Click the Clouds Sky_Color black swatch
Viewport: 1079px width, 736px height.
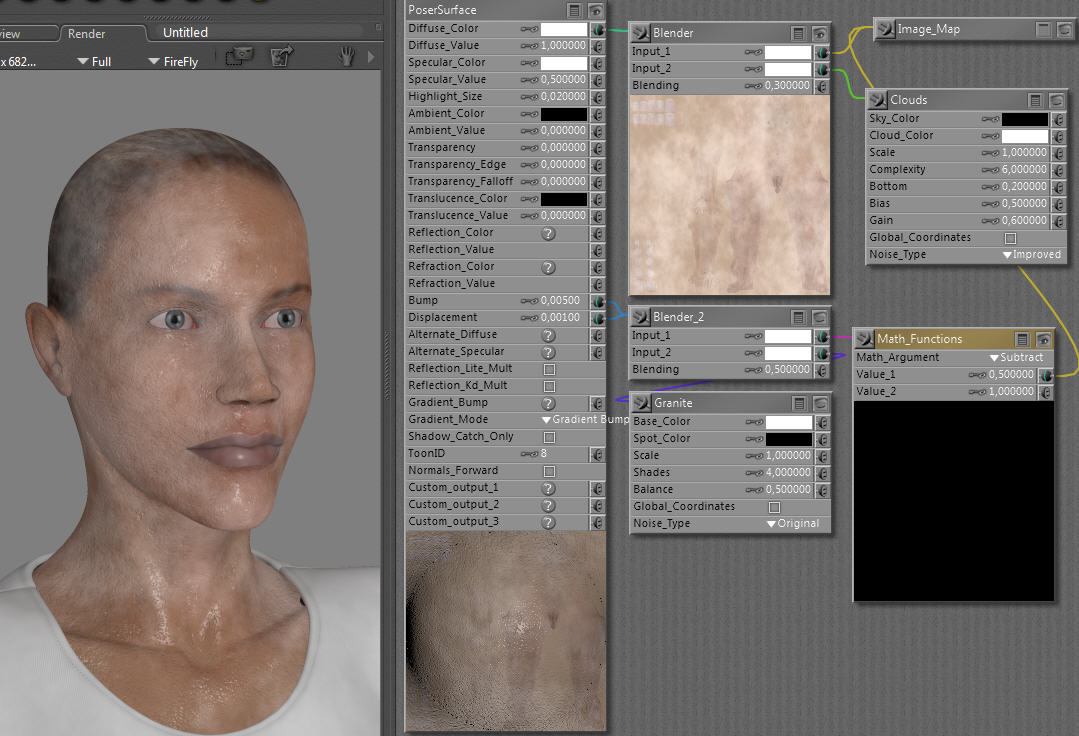click(1024, 119)
